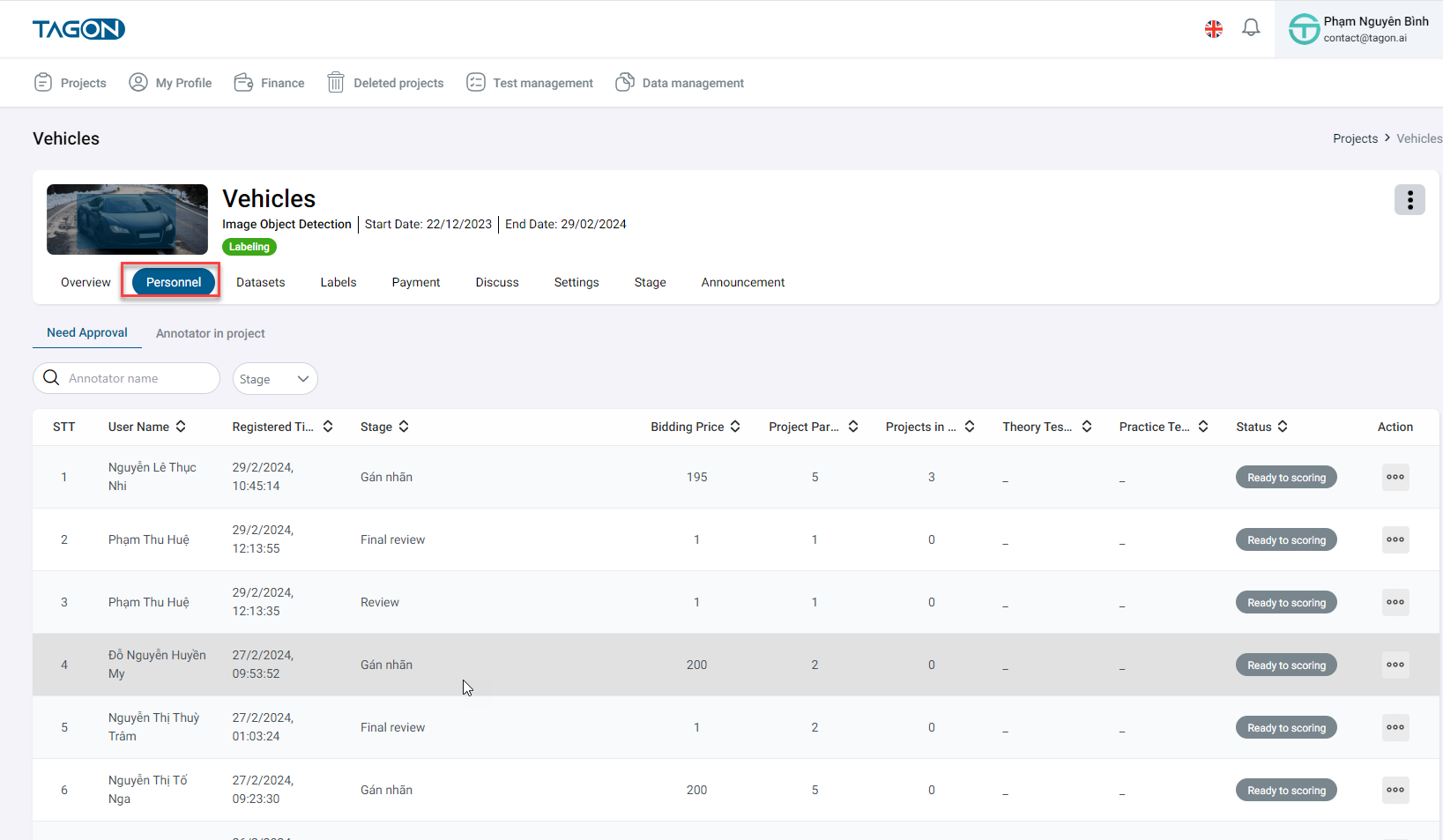
Task: Open row actions for Đỗ Nguyễn Huyền My
Action: click(x=1395, y=665)
